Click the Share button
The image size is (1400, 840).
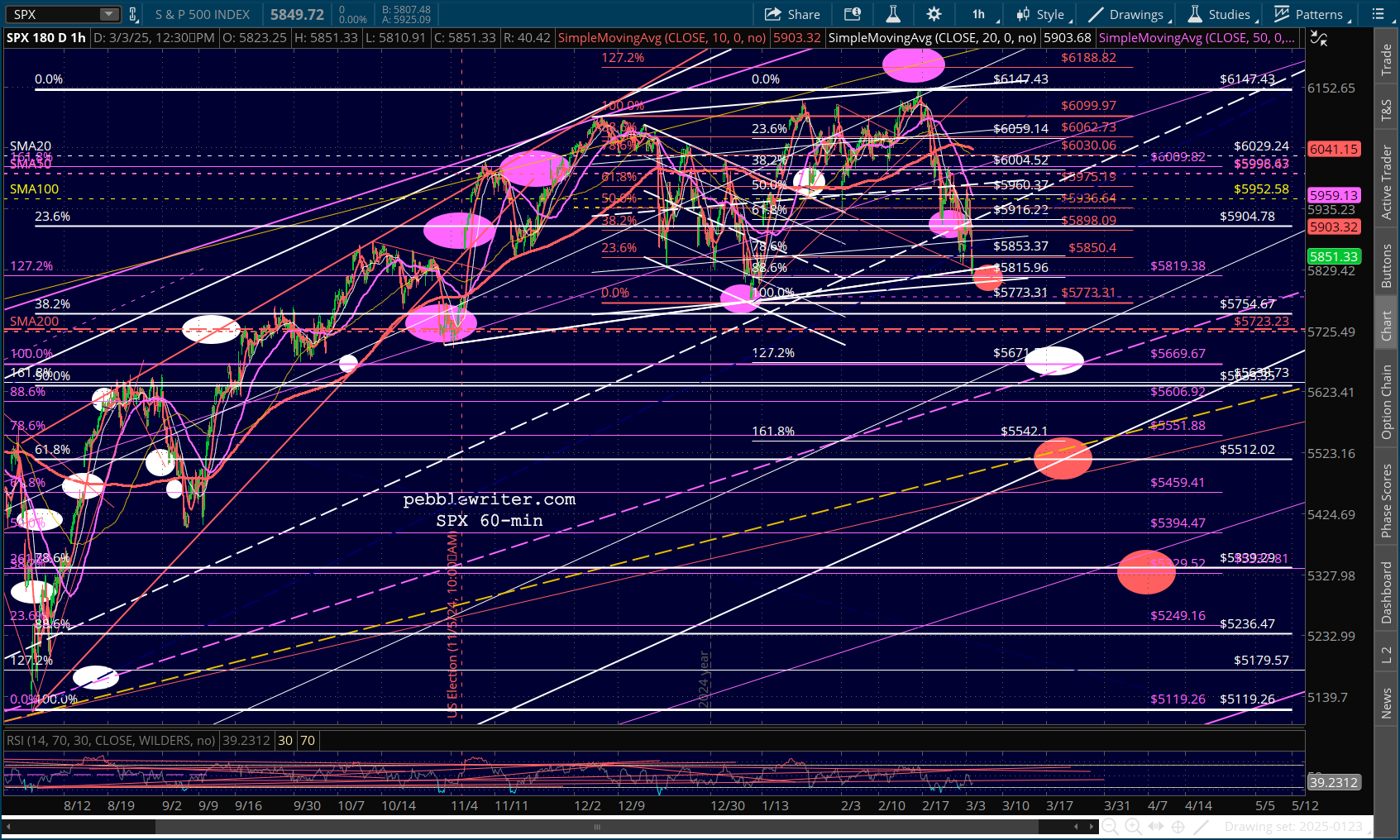coord(792,14)
